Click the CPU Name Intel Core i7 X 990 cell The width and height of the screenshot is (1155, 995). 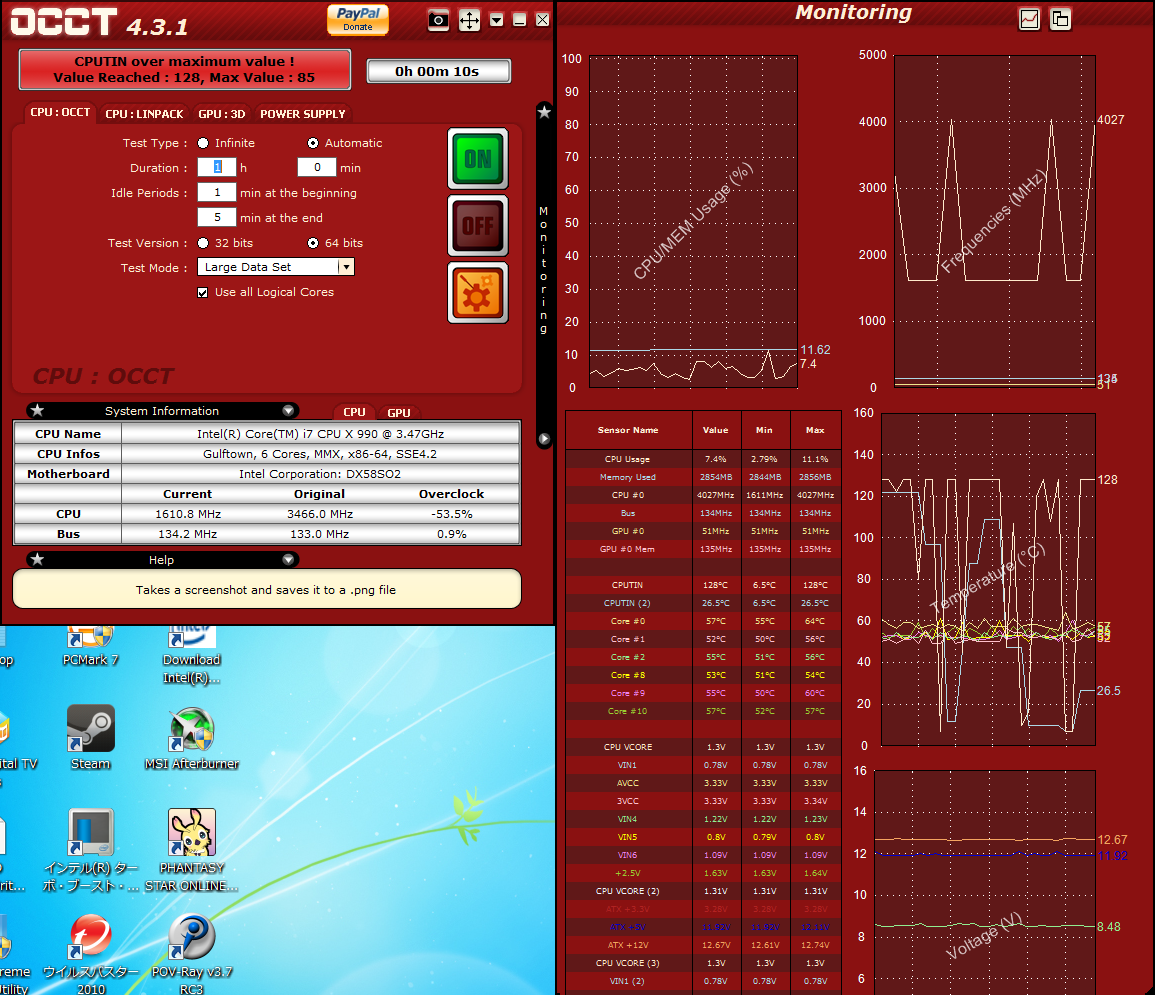point(320,434)
